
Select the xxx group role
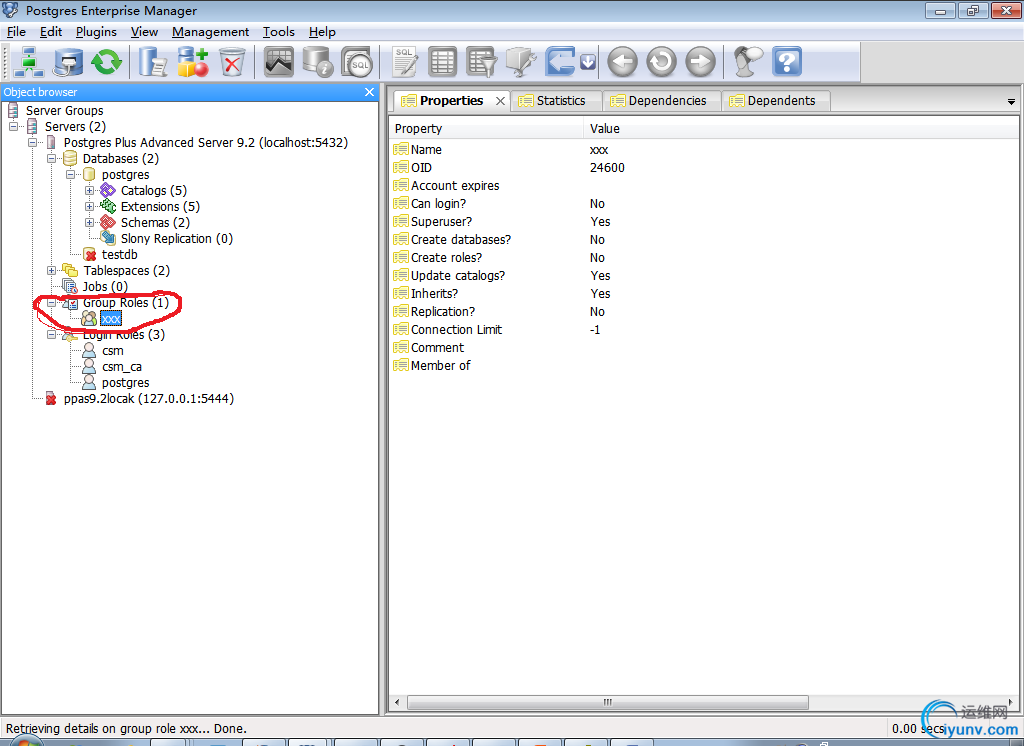[111, 319]
